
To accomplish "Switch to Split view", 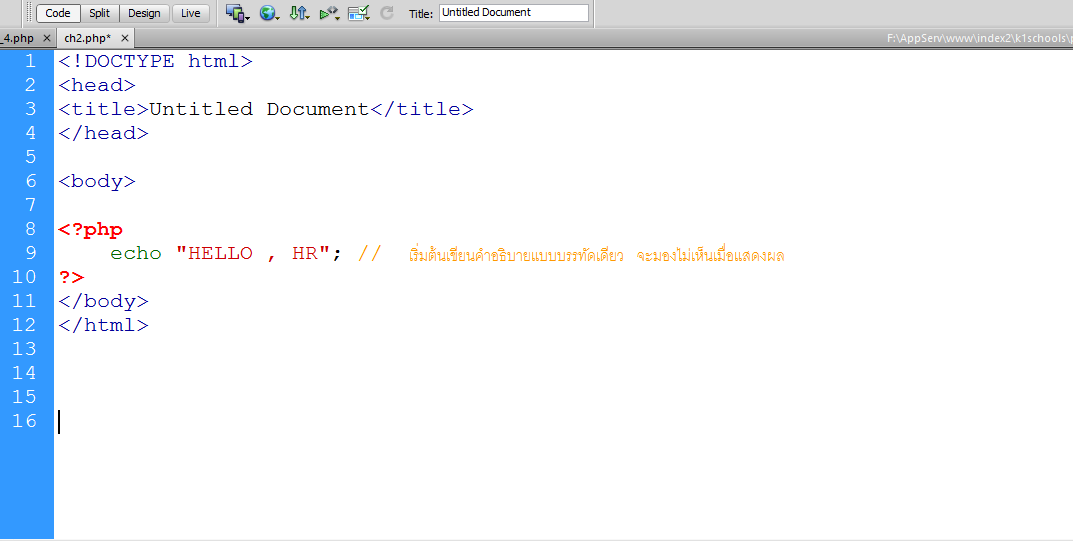I will (99, 13).
